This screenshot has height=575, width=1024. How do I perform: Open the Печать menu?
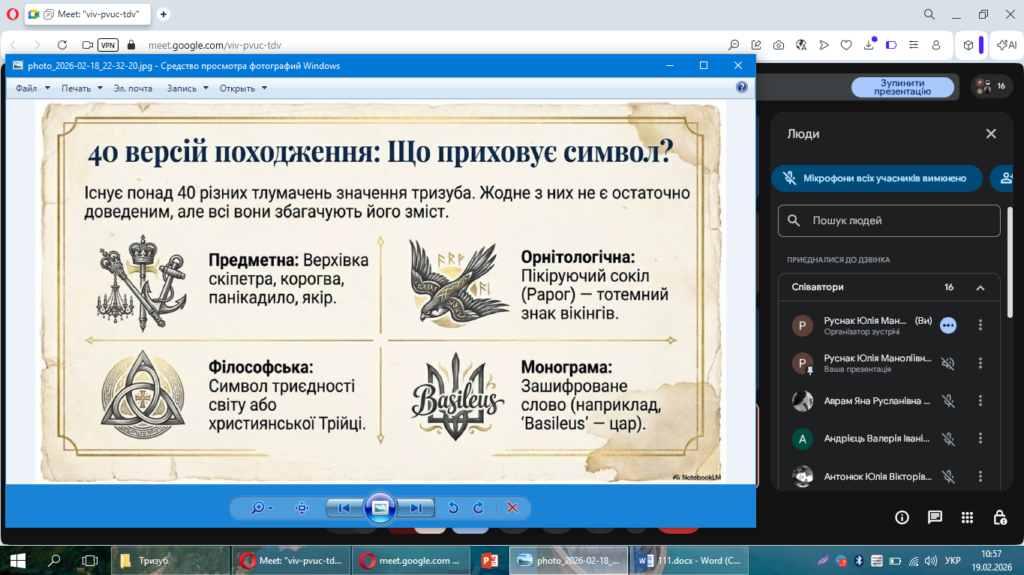(79, 88)
